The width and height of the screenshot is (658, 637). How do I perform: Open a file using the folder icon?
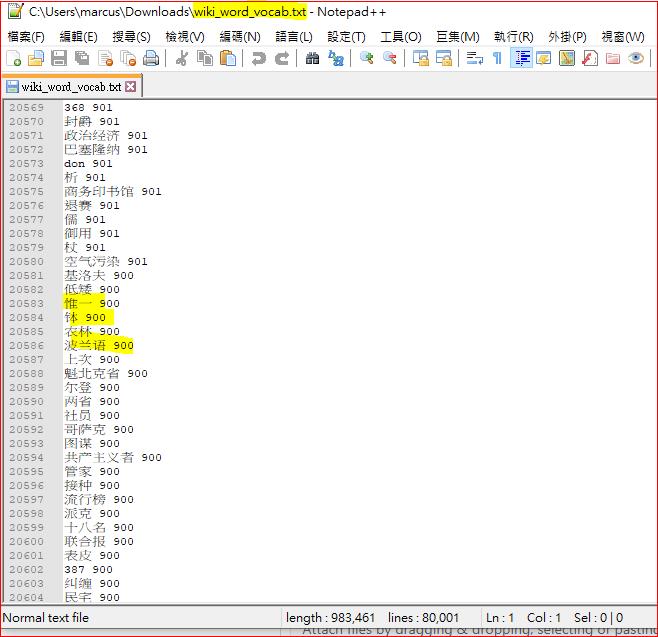point(36,58)
